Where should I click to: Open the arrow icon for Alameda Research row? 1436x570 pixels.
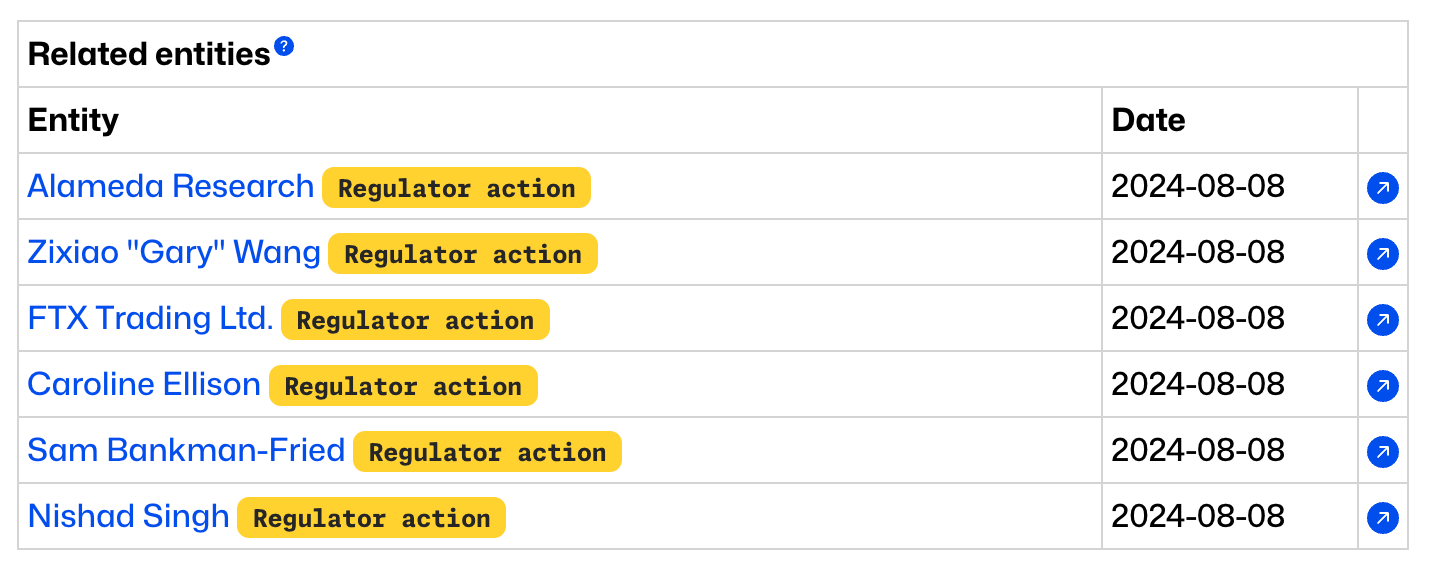coord(1382,188)
